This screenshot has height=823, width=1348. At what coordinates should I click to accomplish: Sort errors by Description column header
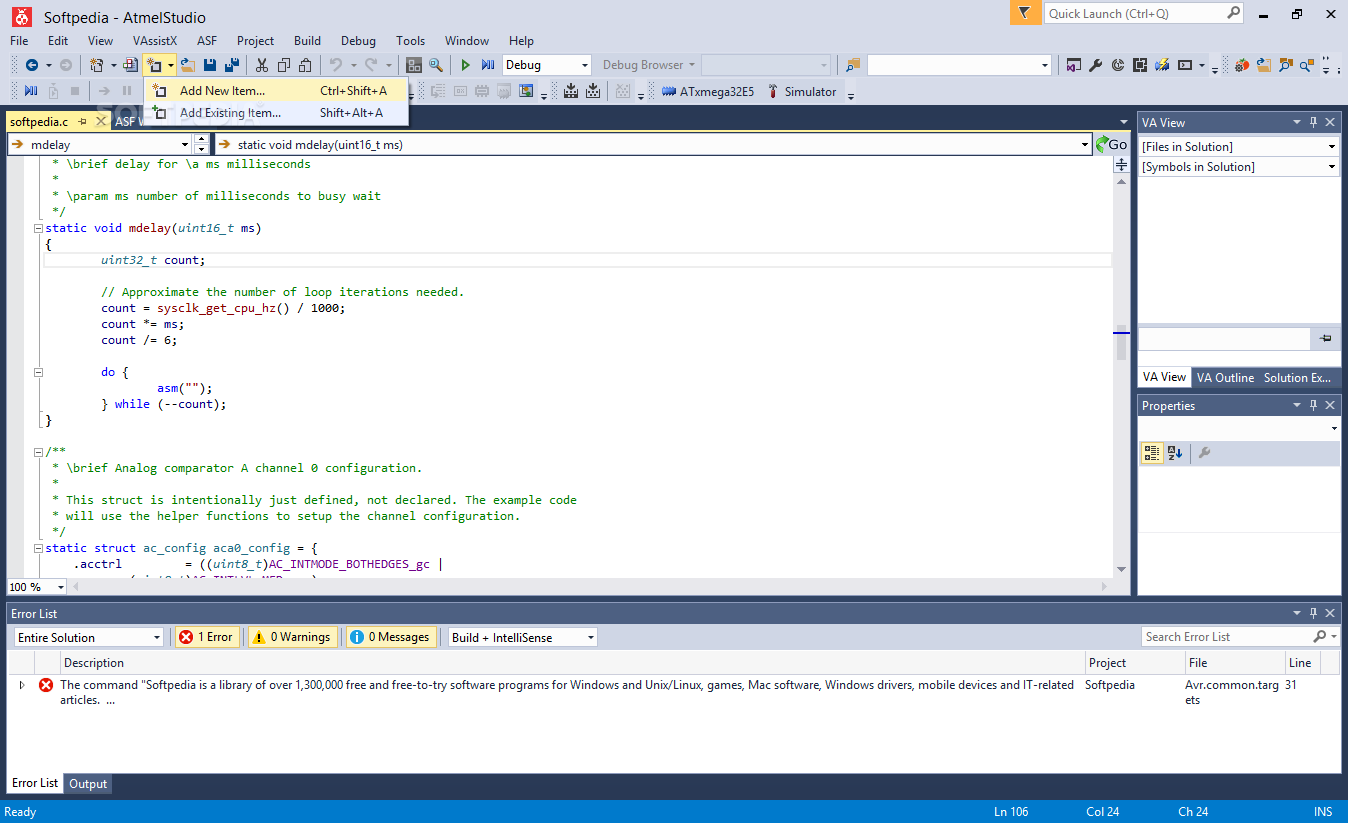[x=574, y=662]
